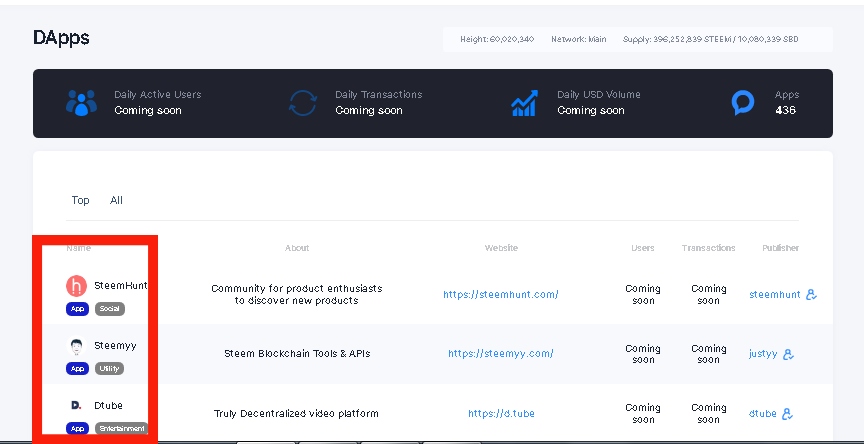The image size is (864, 444).
Task: Click the Daily Active Users people icon
Action: 82,103
